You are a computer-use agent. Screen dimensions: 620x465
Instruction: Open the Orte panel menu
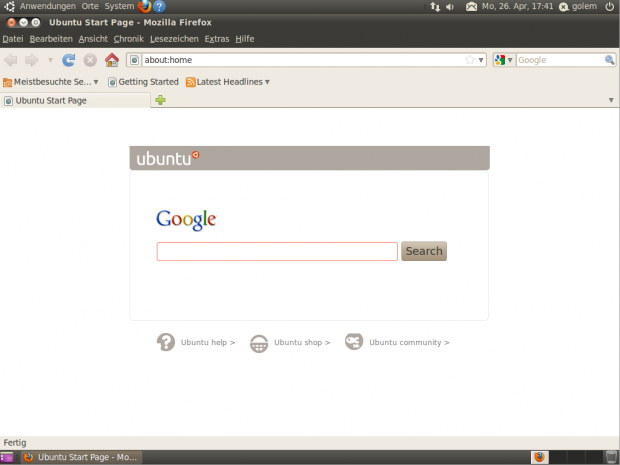coord(90,6)
